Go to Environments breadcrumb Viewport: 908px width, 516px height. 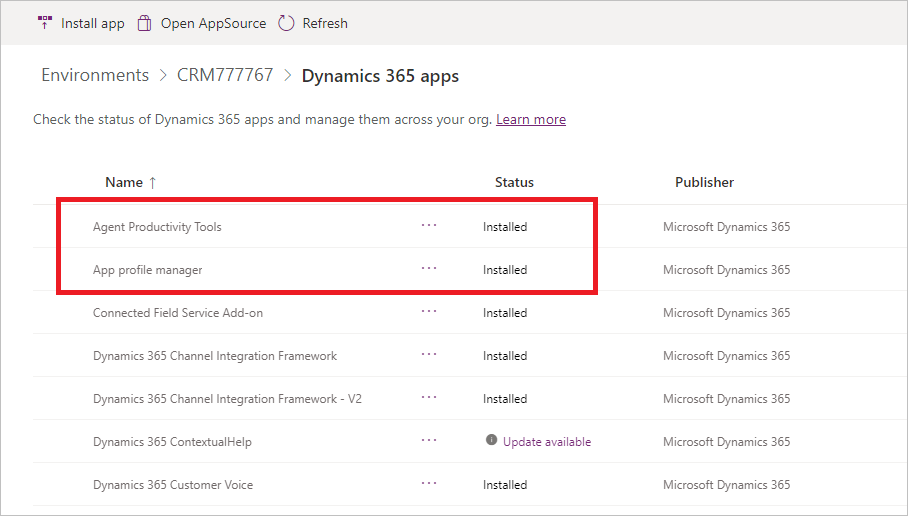tap(95, 75)
